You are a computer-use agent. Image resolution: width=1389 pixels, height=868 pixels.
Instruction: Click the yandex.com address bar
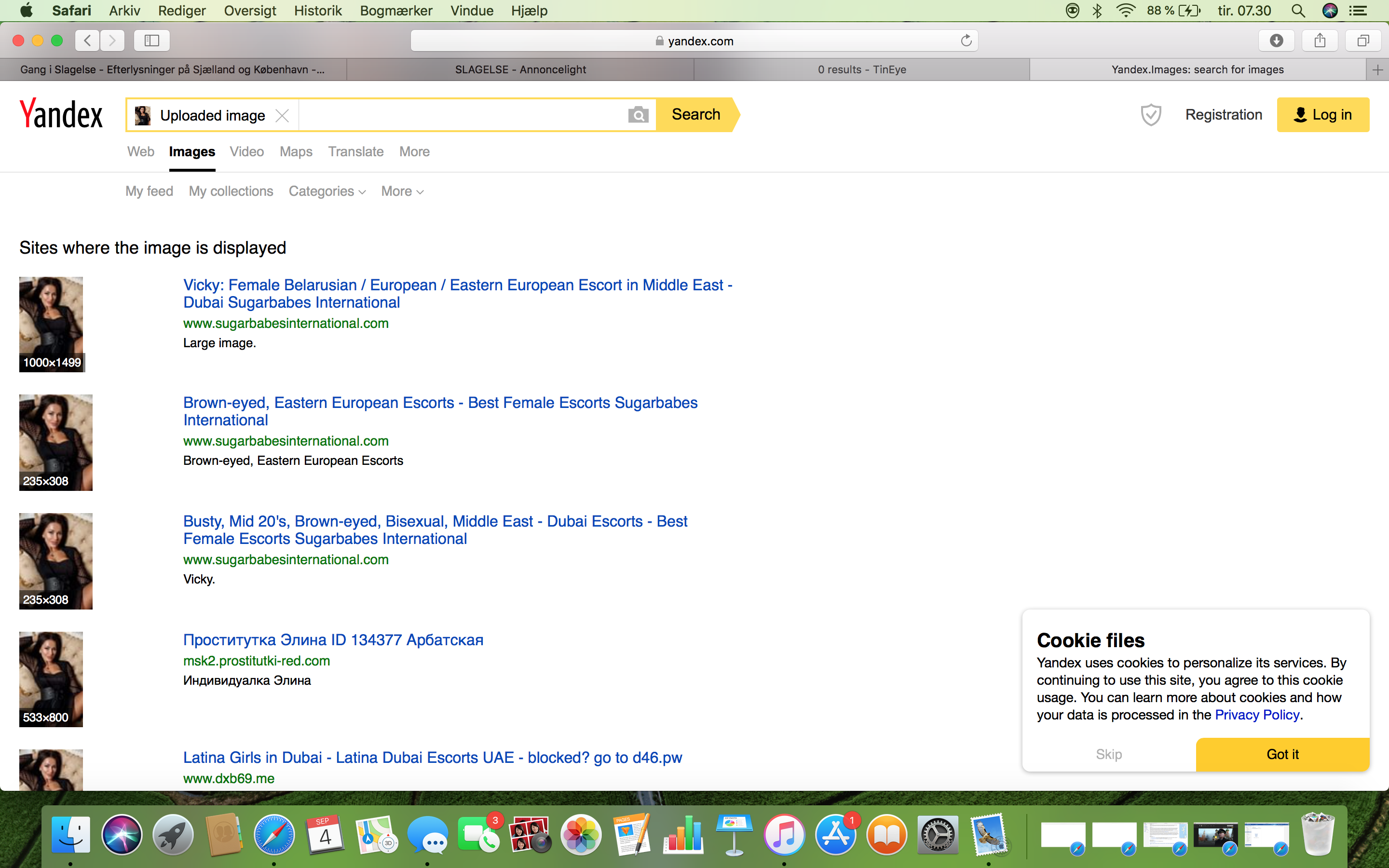coord(694,40)
